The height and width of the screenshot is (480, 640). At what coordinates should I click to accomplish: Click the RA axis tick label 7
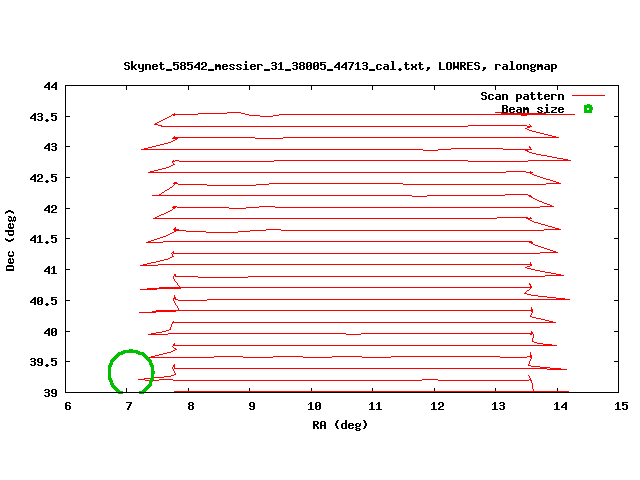coord(129,406)
